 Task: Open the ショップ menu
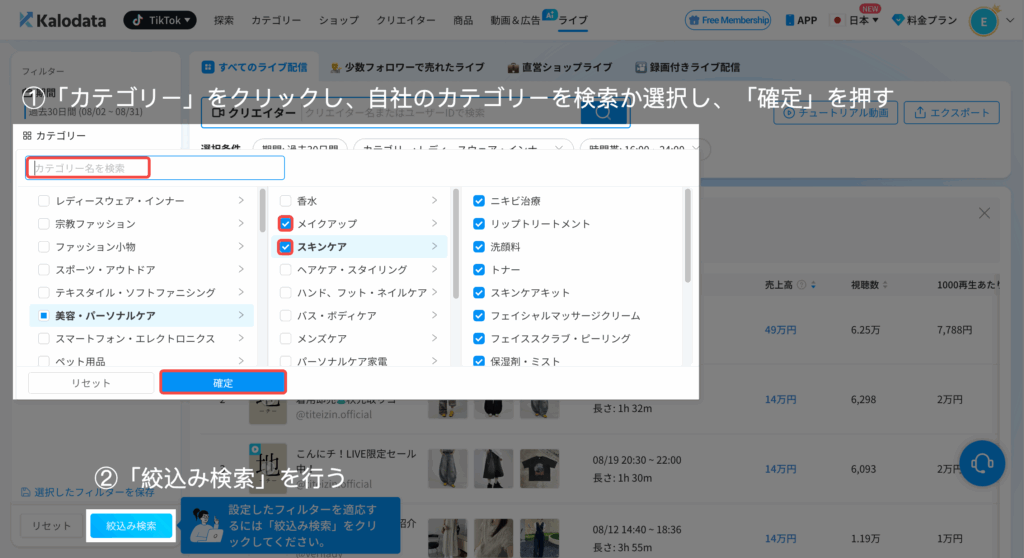pos(338,20)
